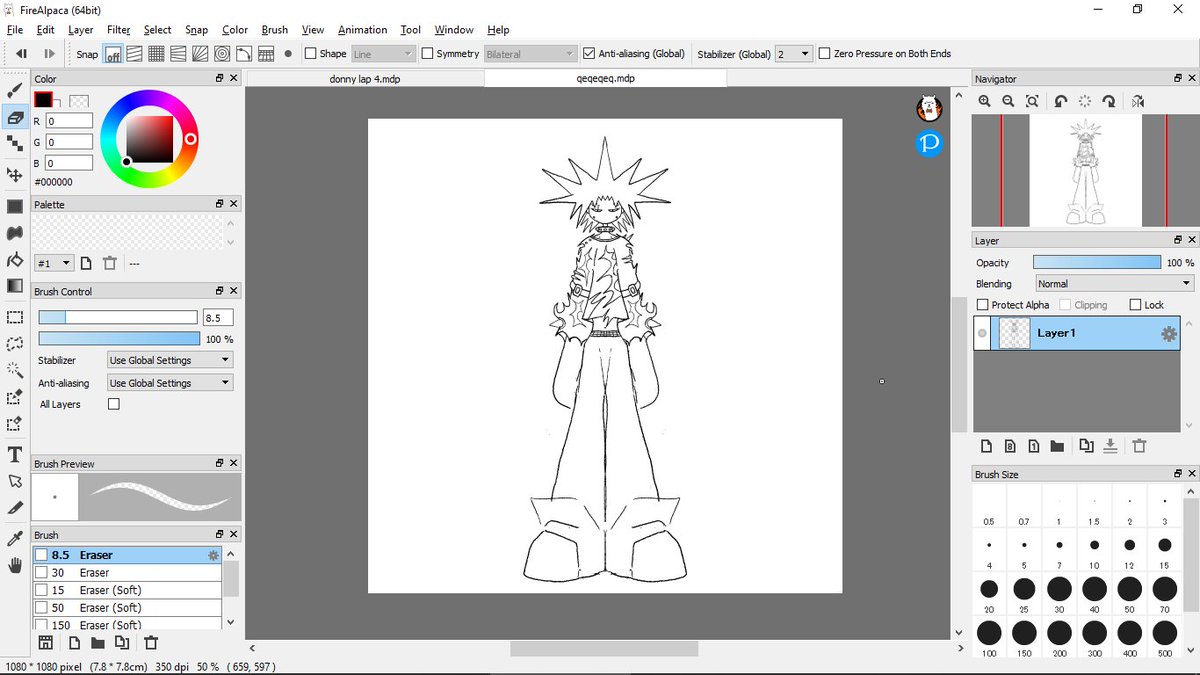The height and width of the screenshot is (675, 1200).
Task: Click the Zoom Out icon in Navigator
Action: click(1008, 101)
